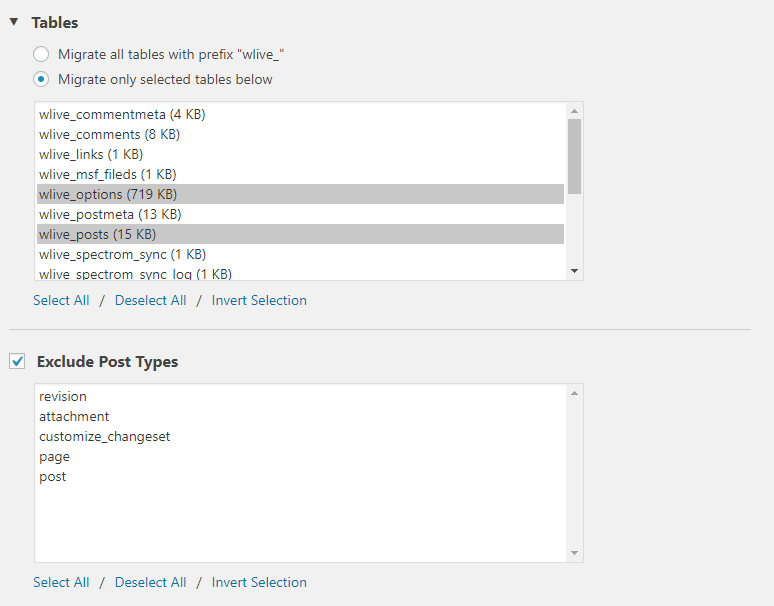Screen dimensions: 774x606
Task: Deselect the wlive_options table
Action: 108,194
